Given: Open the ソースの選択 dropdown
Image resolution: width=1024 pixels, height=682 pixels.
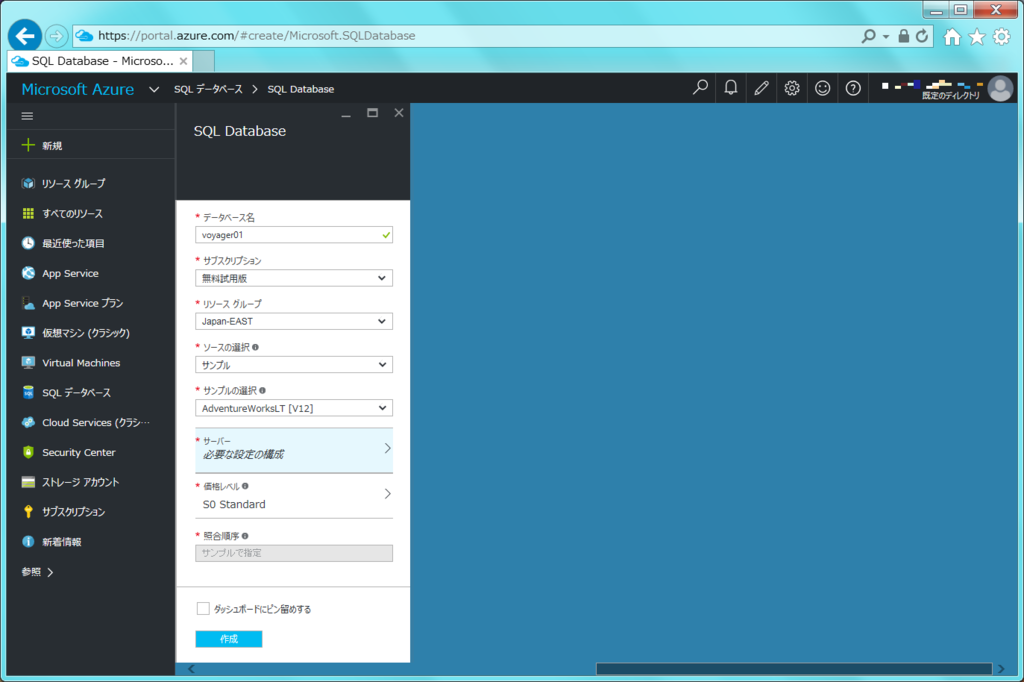Looking at the screenshot, I should tap(294, 365).
